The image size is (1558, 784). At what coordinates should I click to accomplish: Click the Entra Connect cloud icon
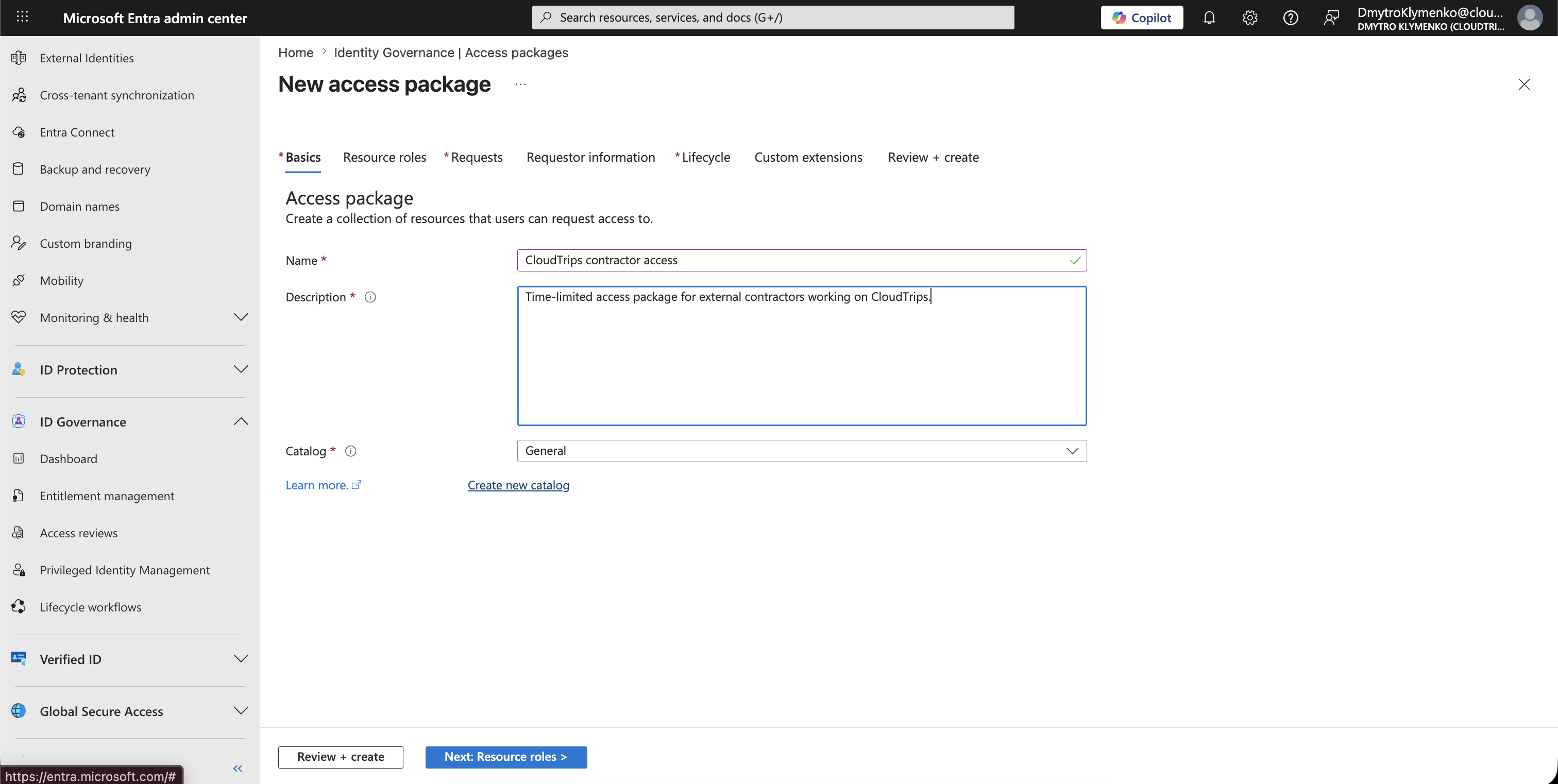click(19, 132)
